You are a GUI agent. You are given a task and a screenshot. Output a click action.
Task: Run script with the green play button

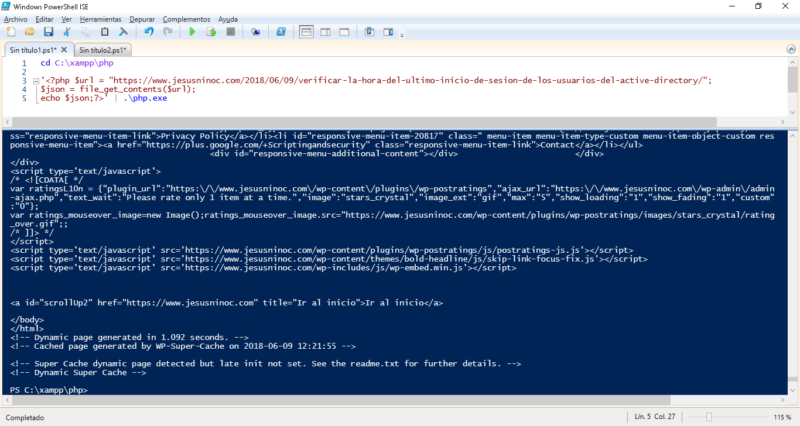(192, 32)
